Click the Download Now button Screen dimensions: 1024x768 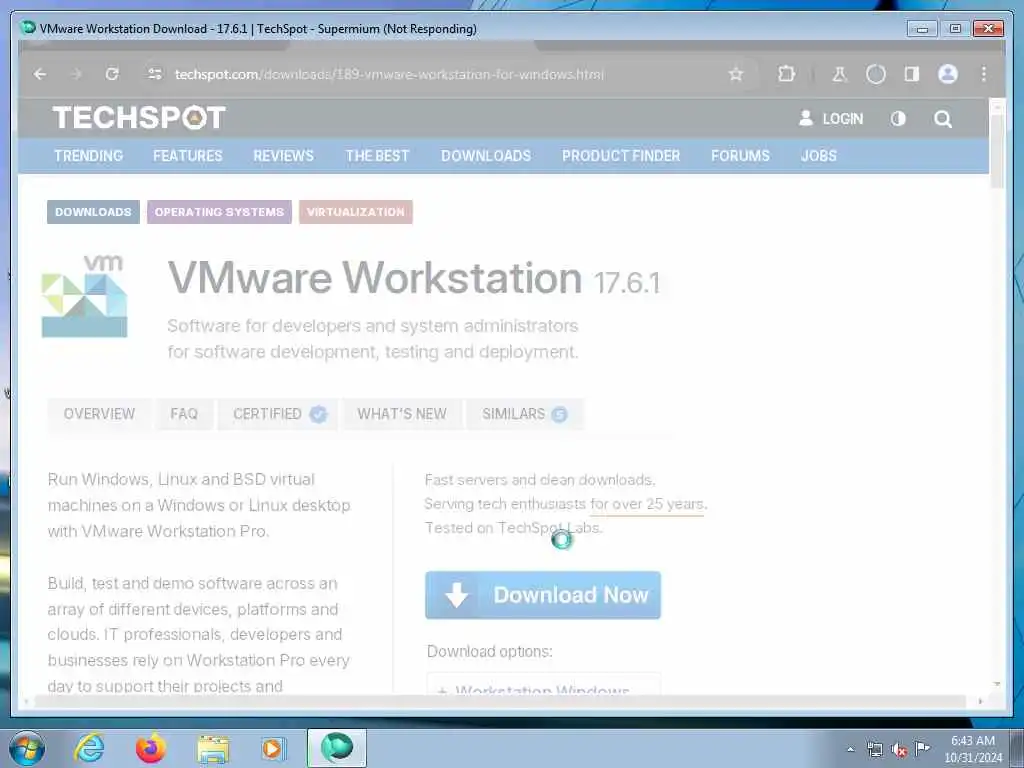543,595
